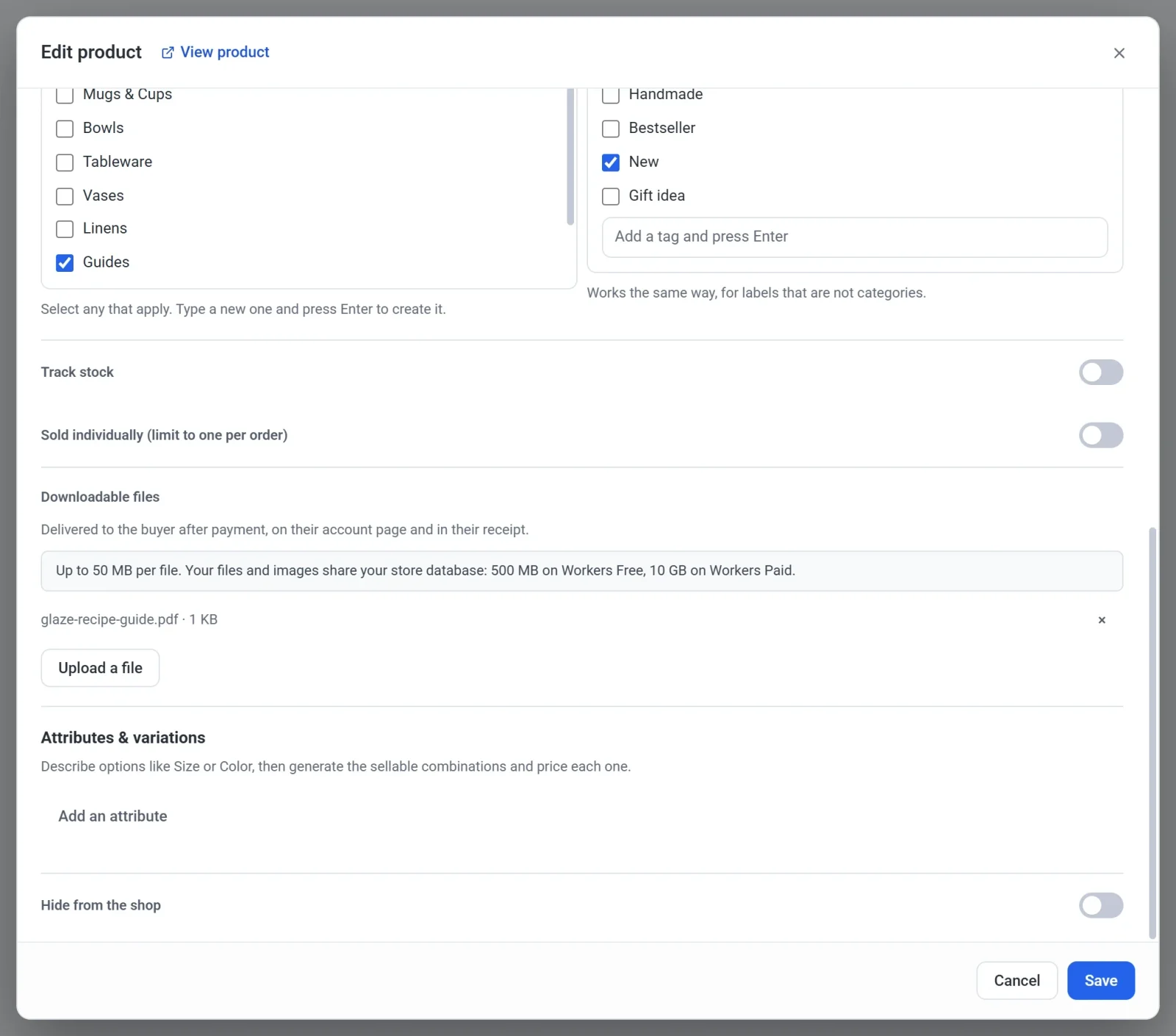Close the Edit product dialog
This screenshot has height=1036, width=1176.
pos(1119,53)
